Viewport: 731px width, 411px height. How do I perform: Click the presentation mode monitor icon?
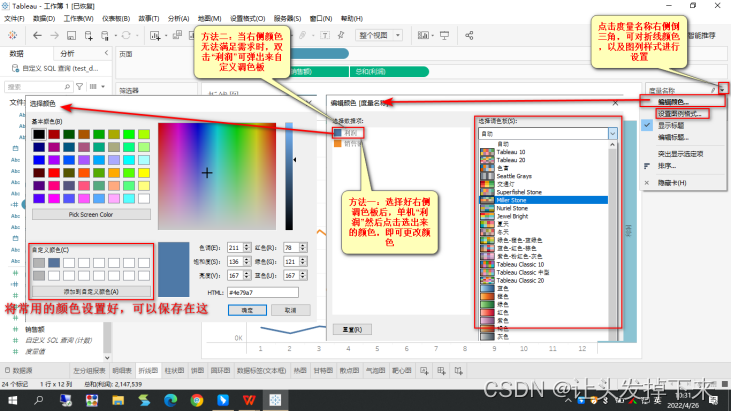coord(445,35)
